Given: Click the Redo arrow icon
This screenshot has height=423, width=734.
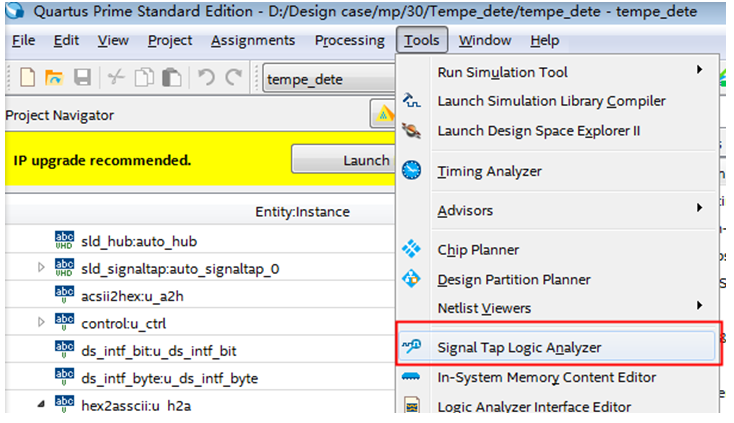Looking at the screenshot, I should (234, 77).
